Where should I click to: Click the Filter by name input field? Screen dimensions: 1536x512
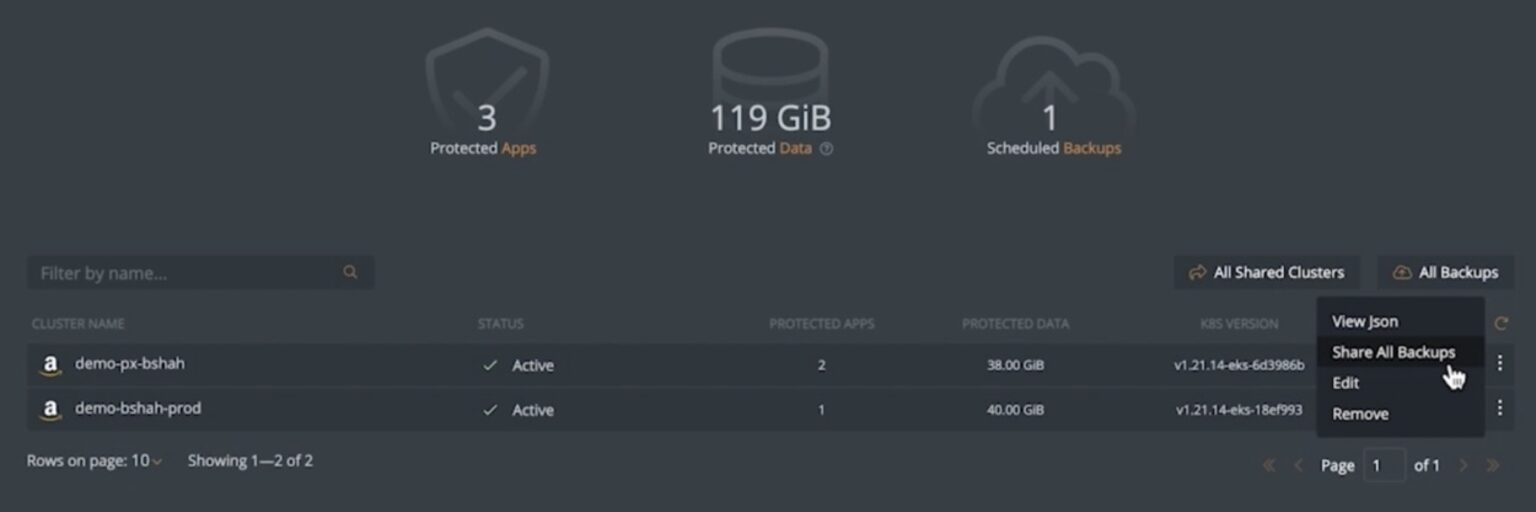[x=185, y=272]
